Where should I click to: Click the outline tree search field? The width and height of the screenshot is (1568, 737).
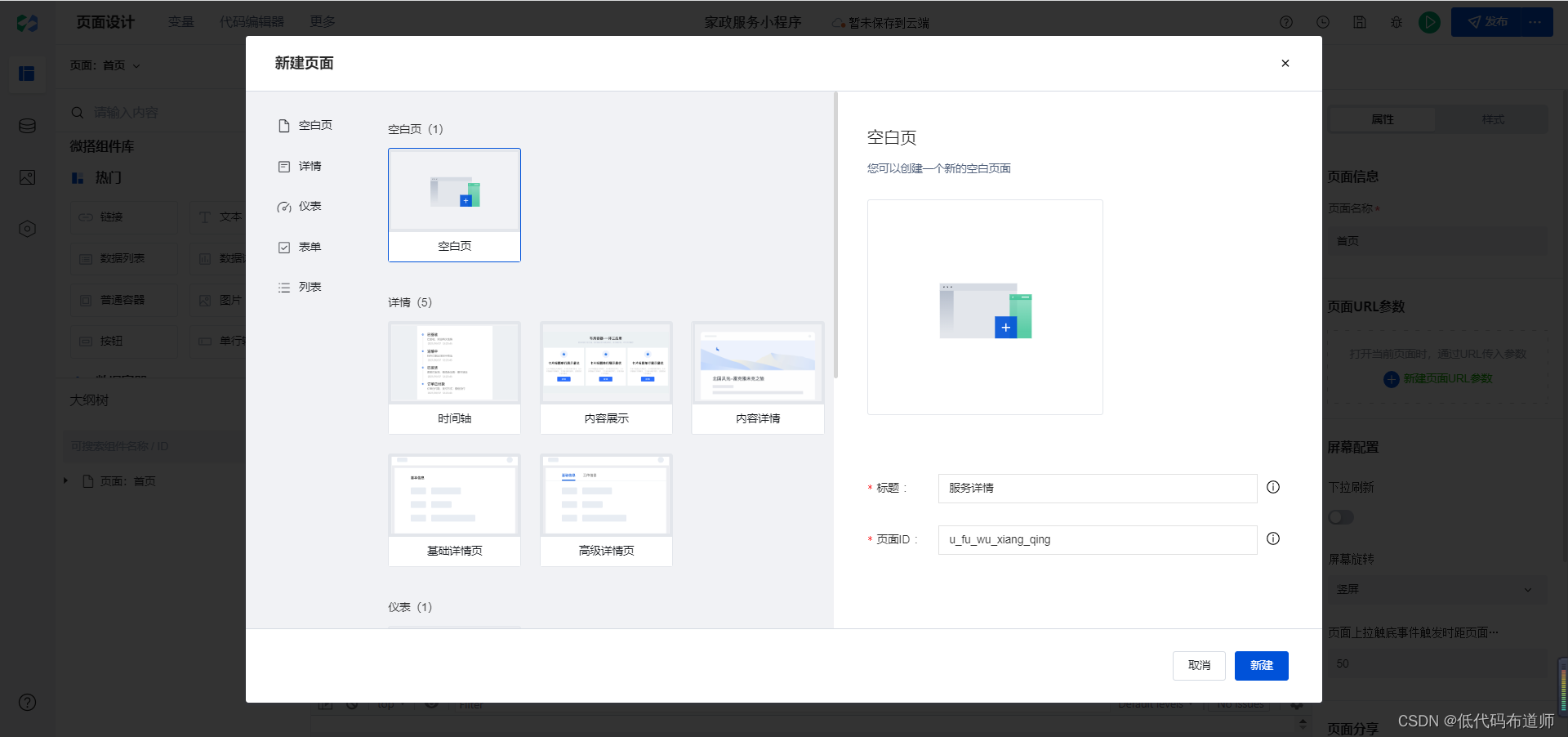[x=155, y=447]
